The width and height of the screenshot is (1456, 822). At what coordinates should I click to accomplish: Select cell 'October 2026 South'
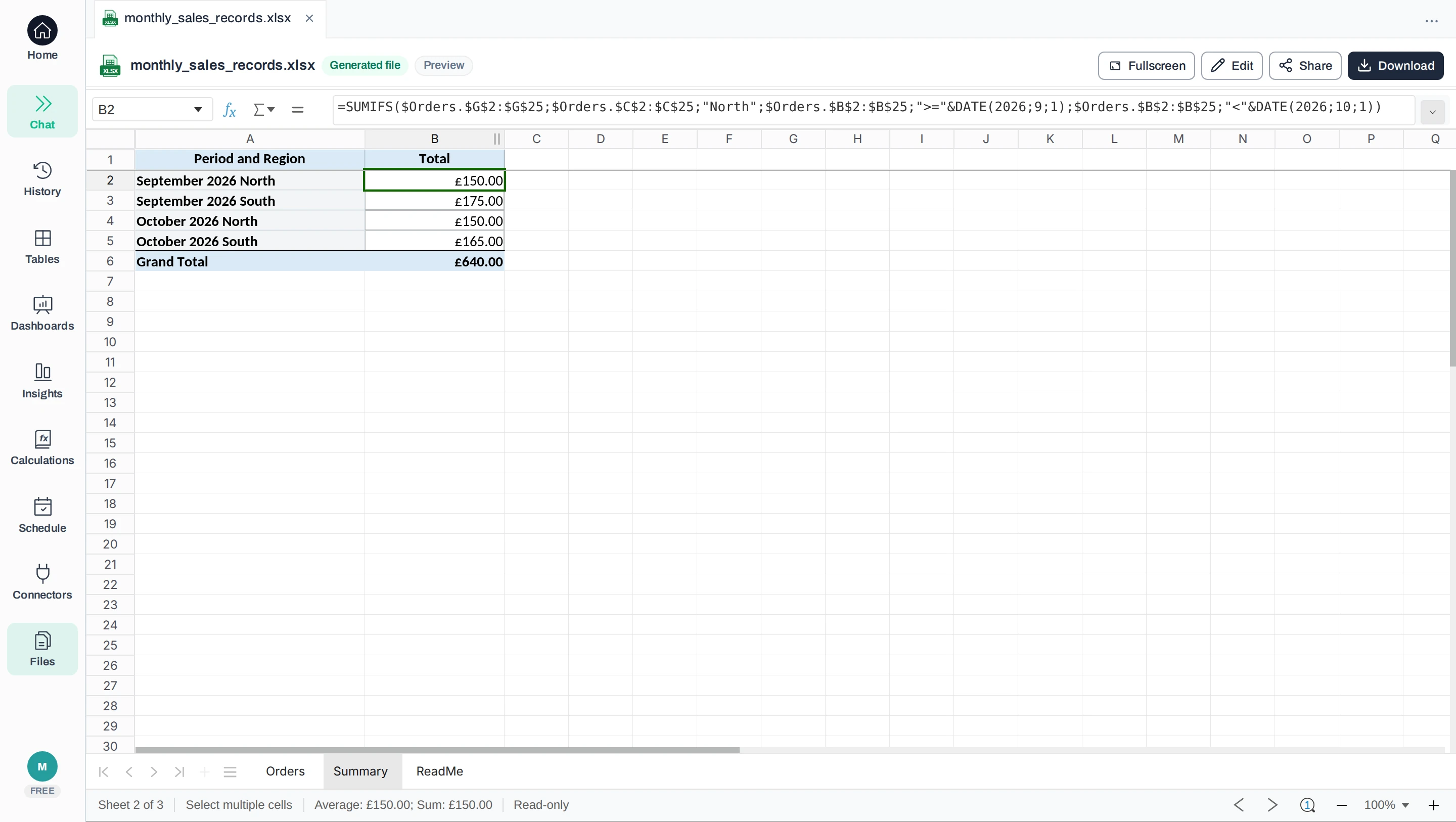tap(250, 242)
